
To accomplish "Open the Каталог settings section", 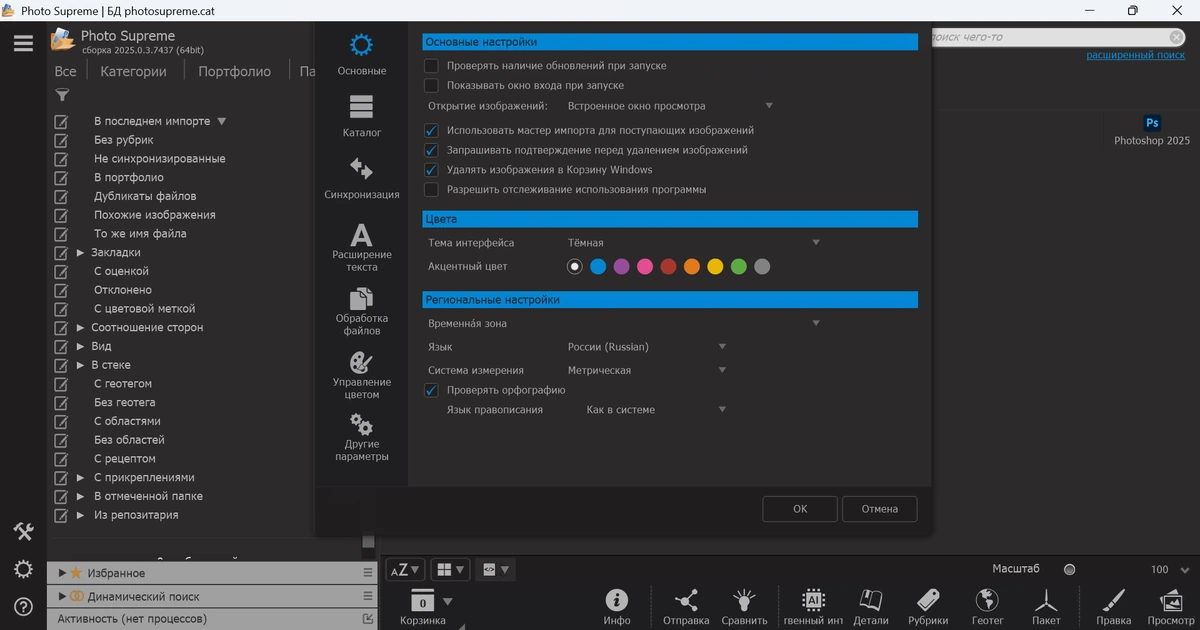I will coord(361,116).
